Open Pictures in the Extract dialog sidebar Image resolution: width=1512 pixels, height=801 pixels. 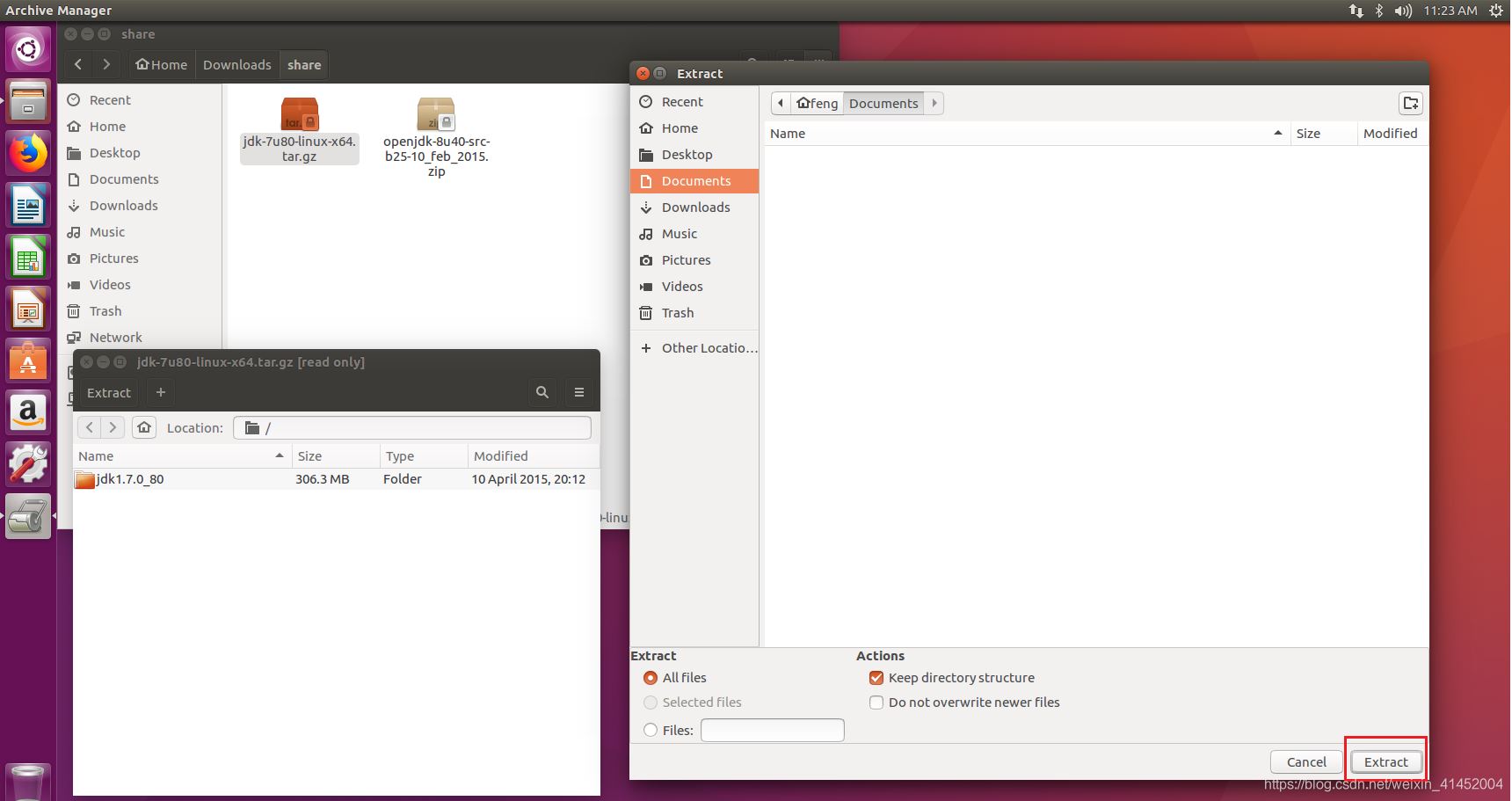694,260
